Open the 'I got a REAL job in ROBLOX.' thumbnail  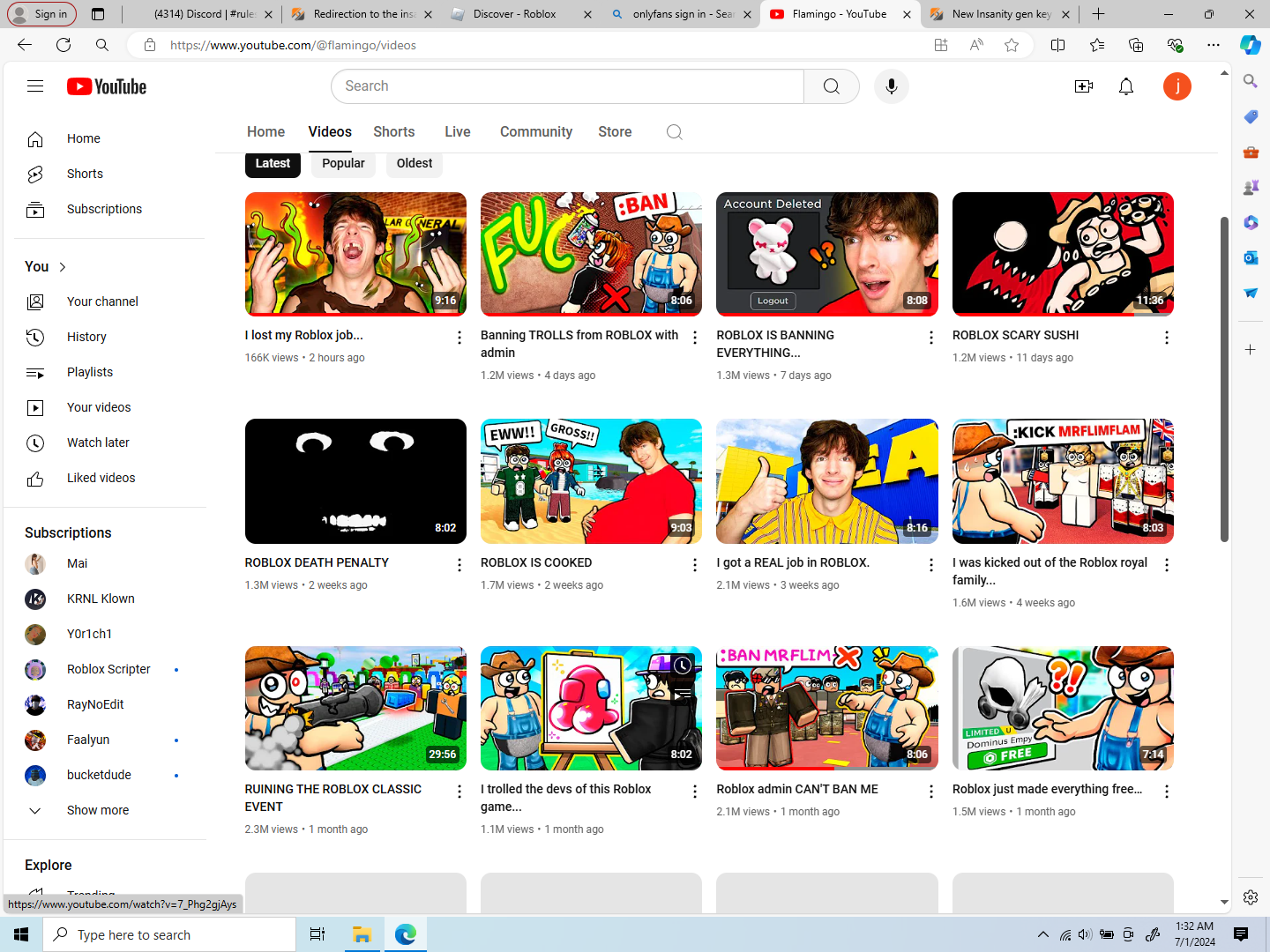pos(827,481)
